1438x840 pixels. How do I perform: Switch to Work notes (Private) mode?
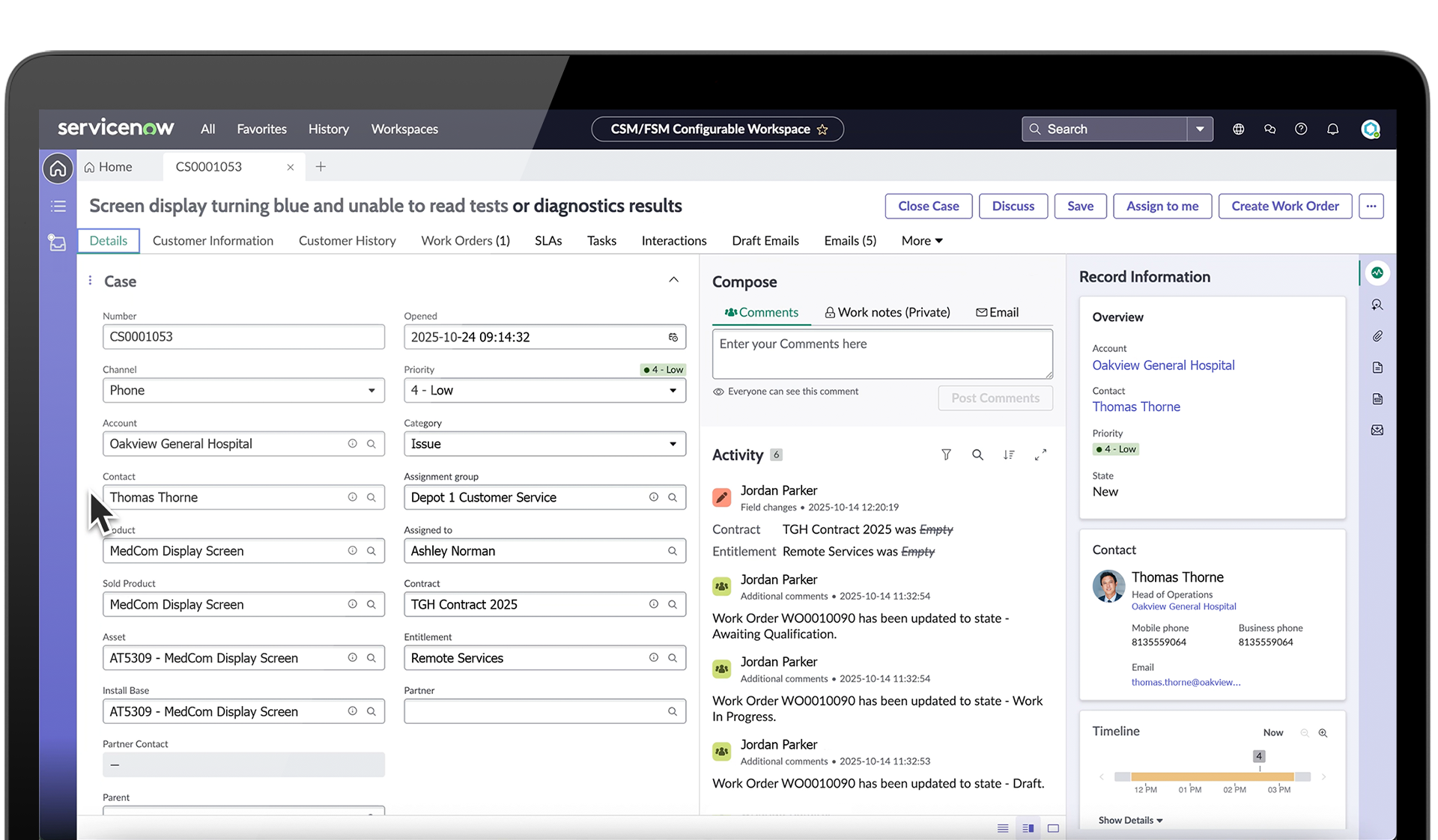coord(887,312)
